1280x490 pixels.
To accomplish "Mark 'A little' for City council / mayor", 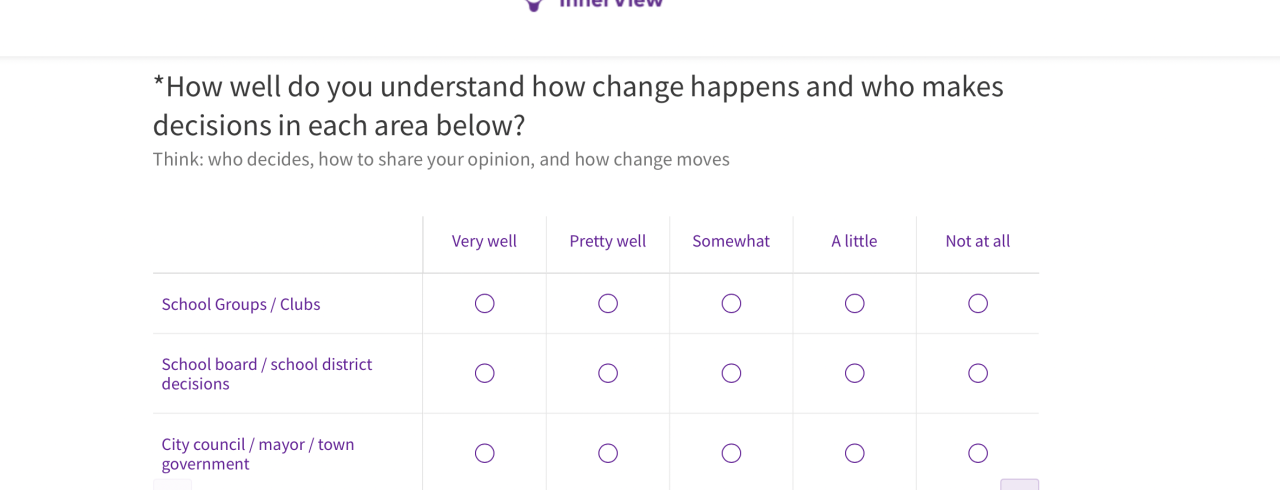I will point(855,454).
